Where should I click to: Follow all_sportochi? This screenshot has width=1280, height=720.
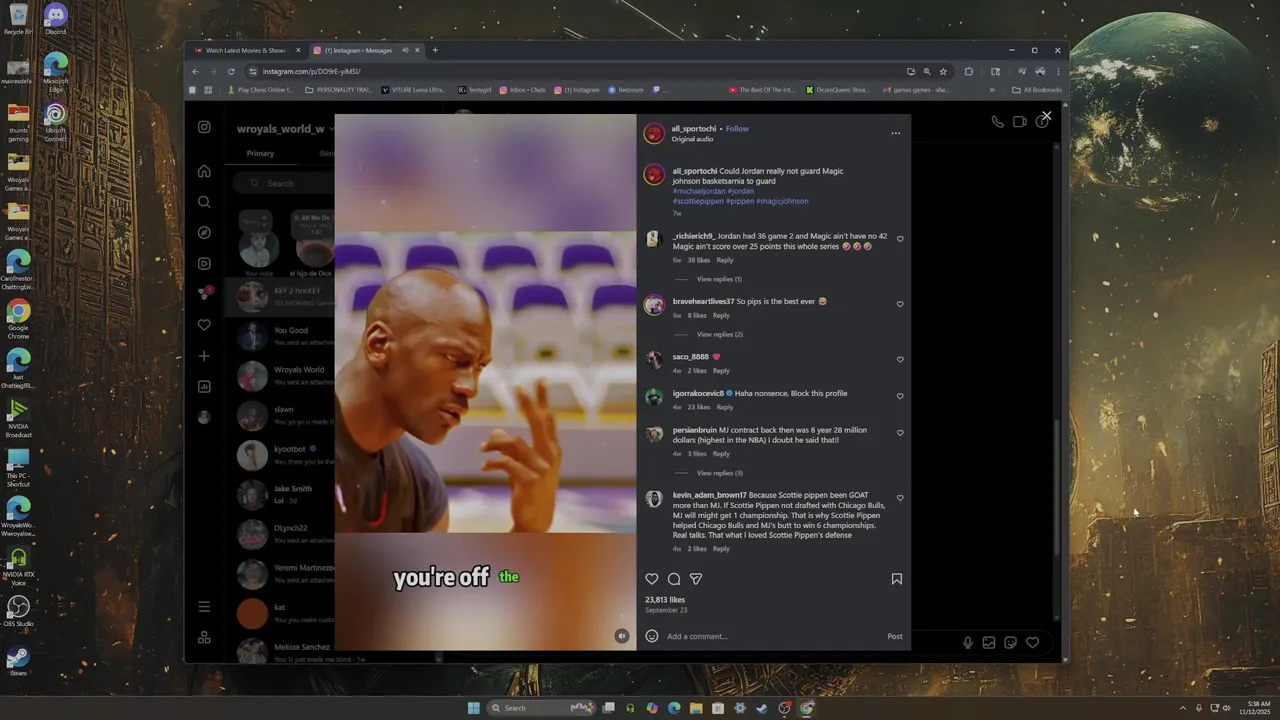click(x=737, y=129)
